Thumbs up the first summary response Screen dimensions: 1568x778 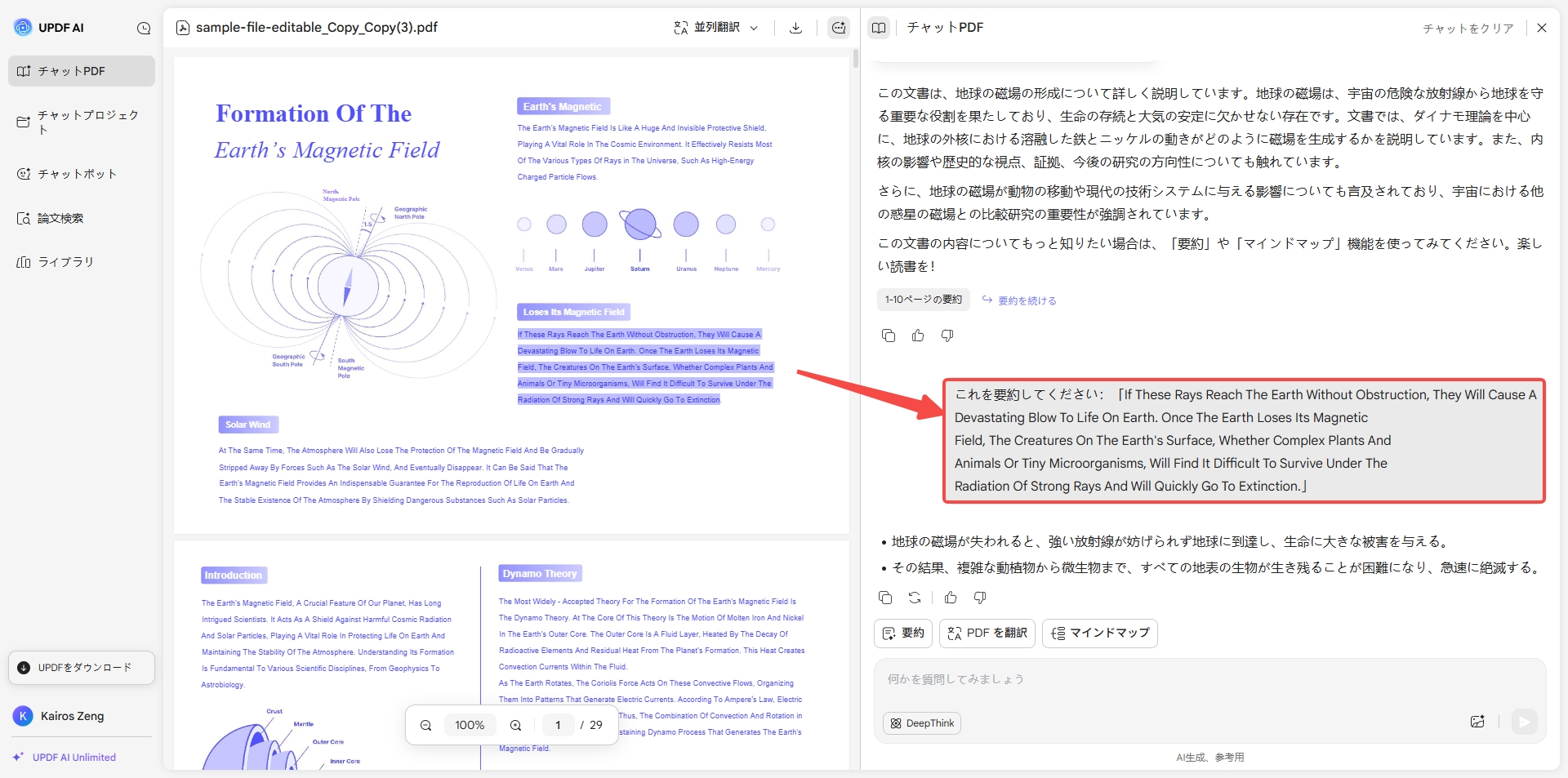pos(918,336)
